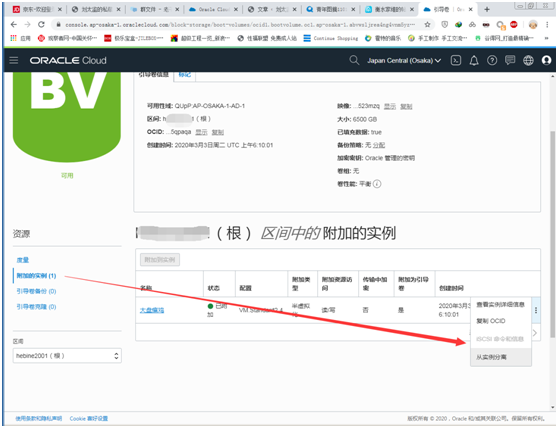This screenshot has height=428, width=558.
Task: Open Cloud Shell icon in header
Action: point(456,60)
